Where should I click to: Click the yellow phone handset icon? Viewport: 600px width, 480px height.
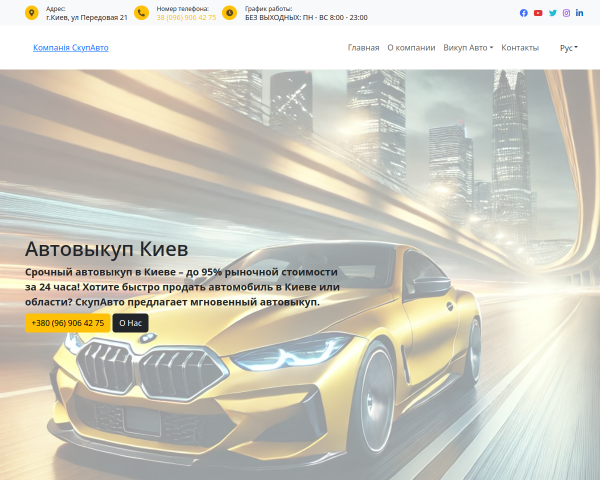point(141,13)
